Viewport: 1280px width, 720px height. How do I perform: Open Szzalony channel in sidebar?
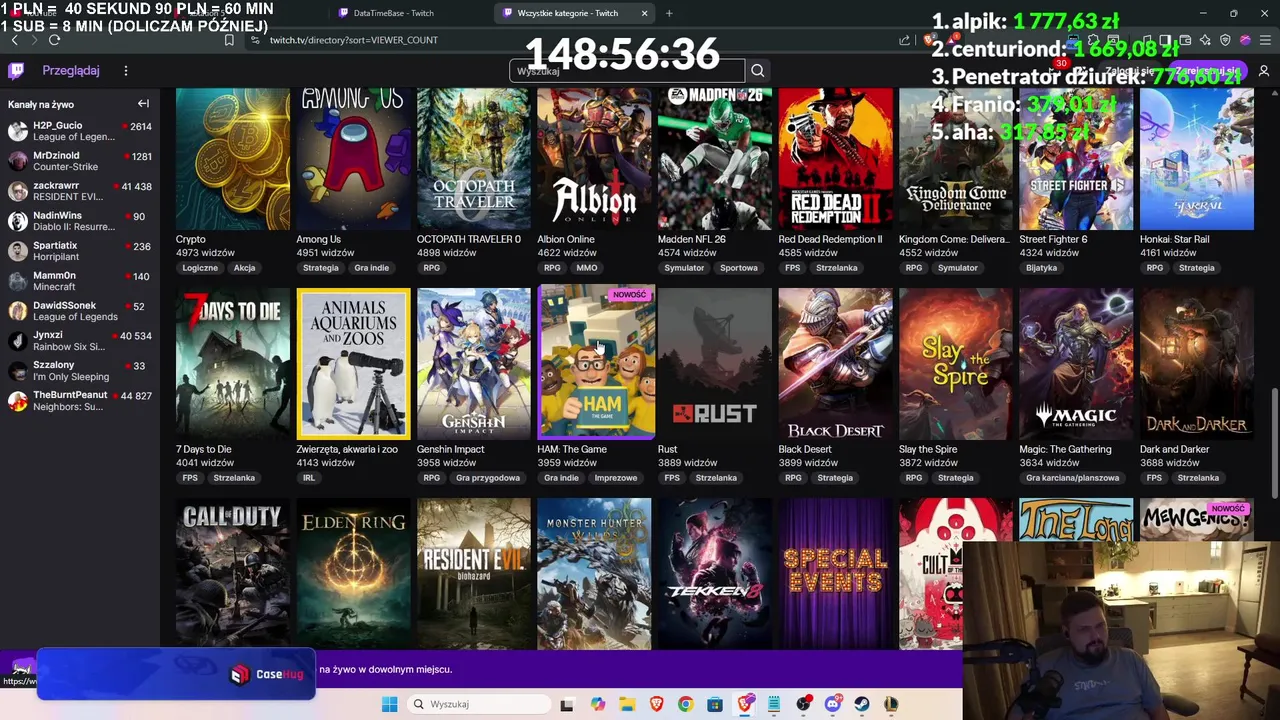(x=80, y=371)
